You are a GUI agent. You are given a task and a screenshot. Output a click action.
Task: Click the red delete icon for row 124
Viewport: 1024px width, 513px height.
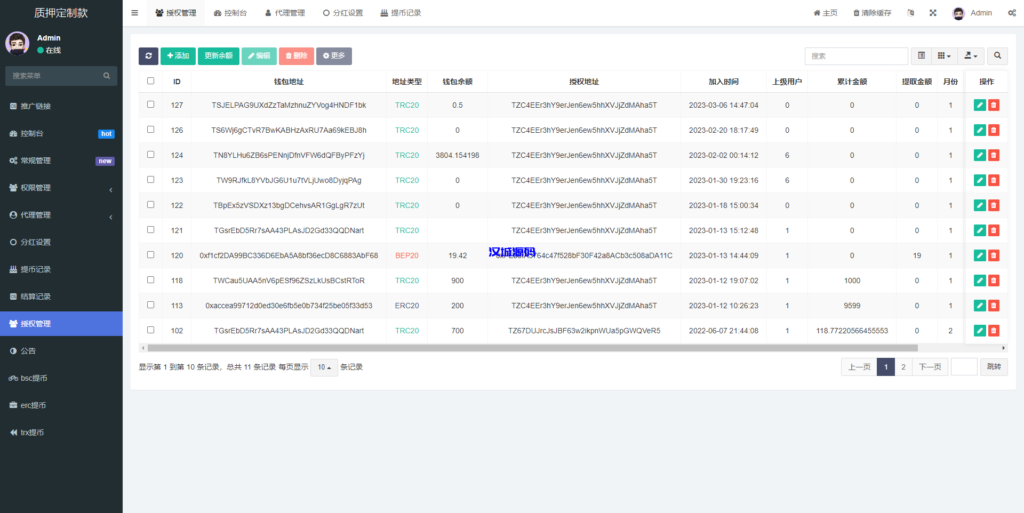click(x=994, y=155)
